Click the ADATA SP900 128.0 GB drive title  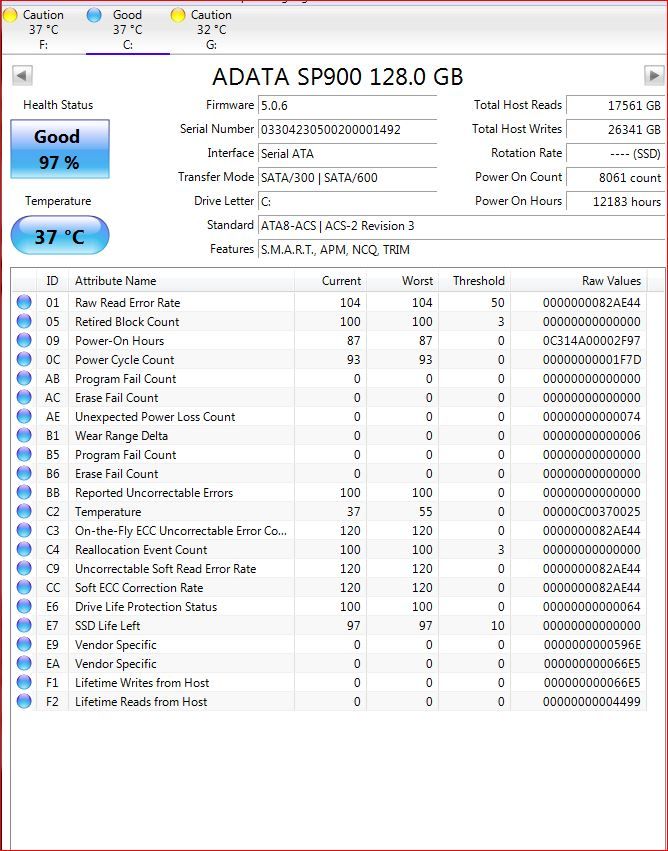coord(338,77)
